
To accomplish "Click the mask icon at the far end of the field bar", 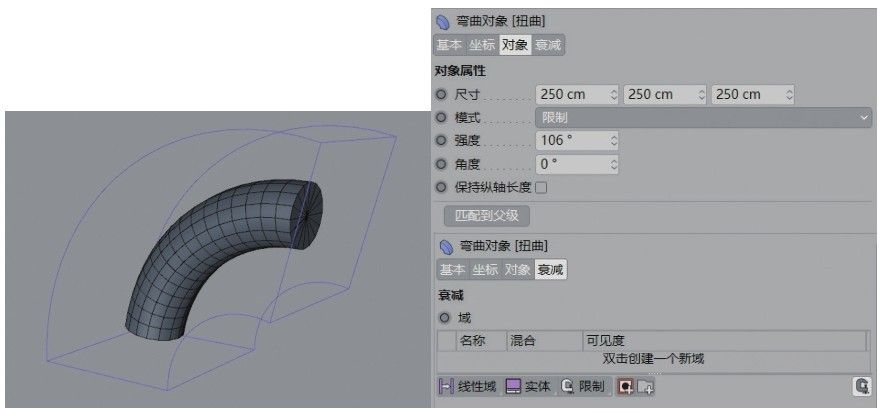I will pos(862,386).
